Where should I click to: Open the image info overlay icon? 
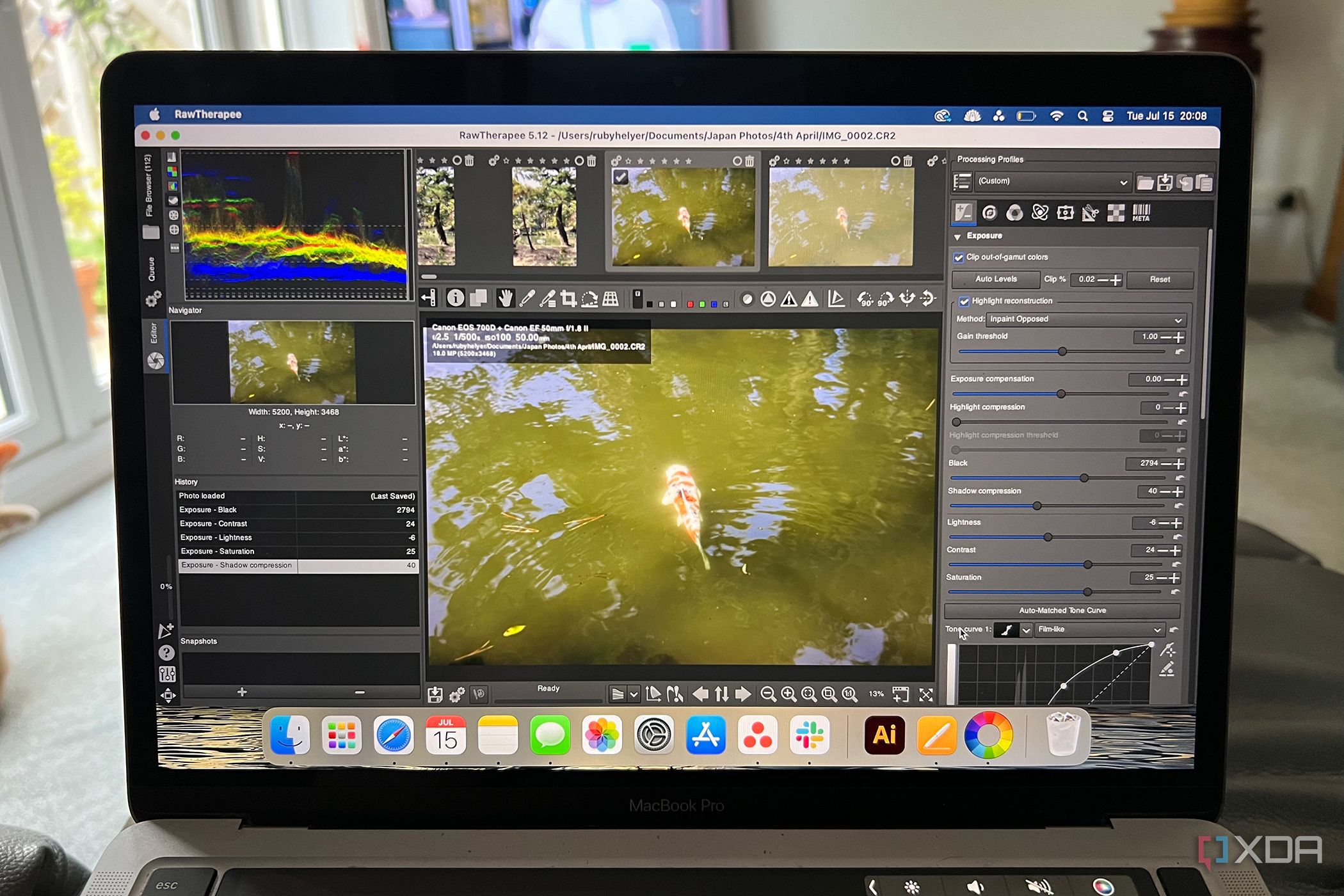[x=456, y=298]
